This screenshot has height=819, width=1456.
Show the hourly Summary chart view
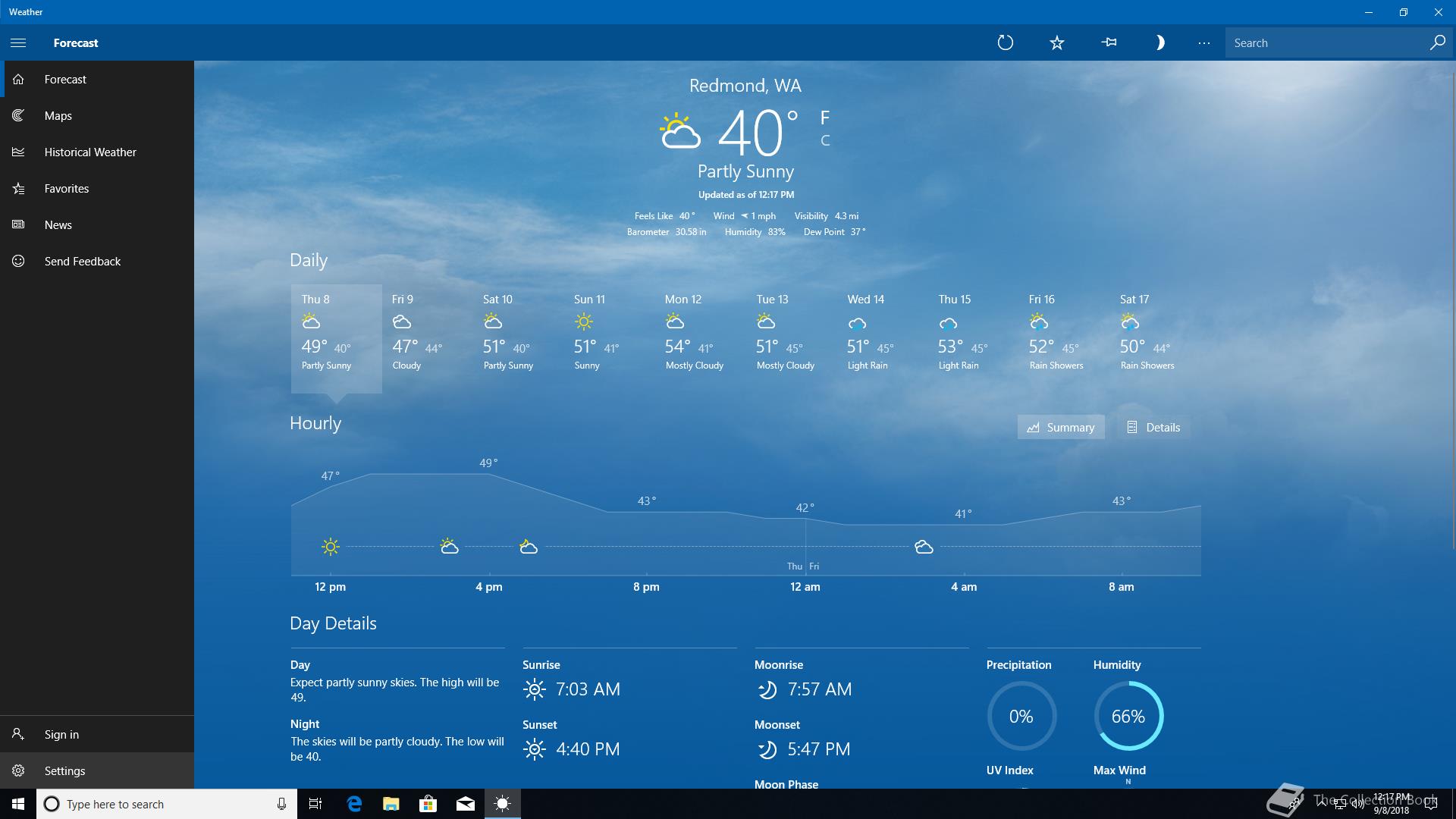1061,427
